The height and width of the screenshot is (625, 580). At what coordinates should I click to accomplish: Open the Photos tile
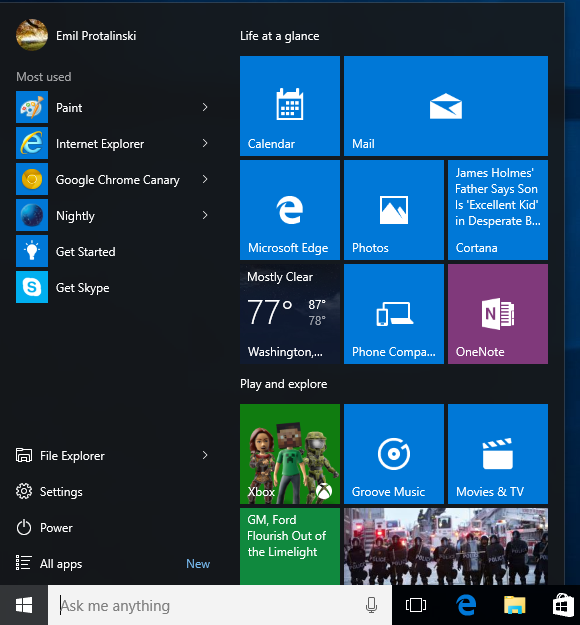point(394,210)
